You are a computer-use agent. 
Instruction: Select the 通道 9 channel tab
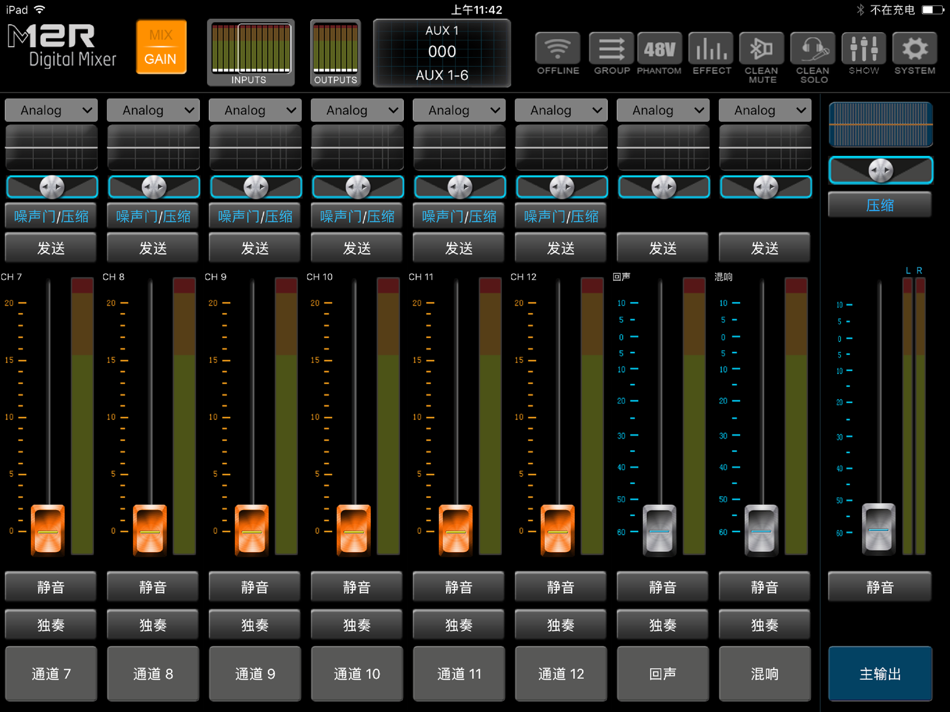tap(255, 674)
